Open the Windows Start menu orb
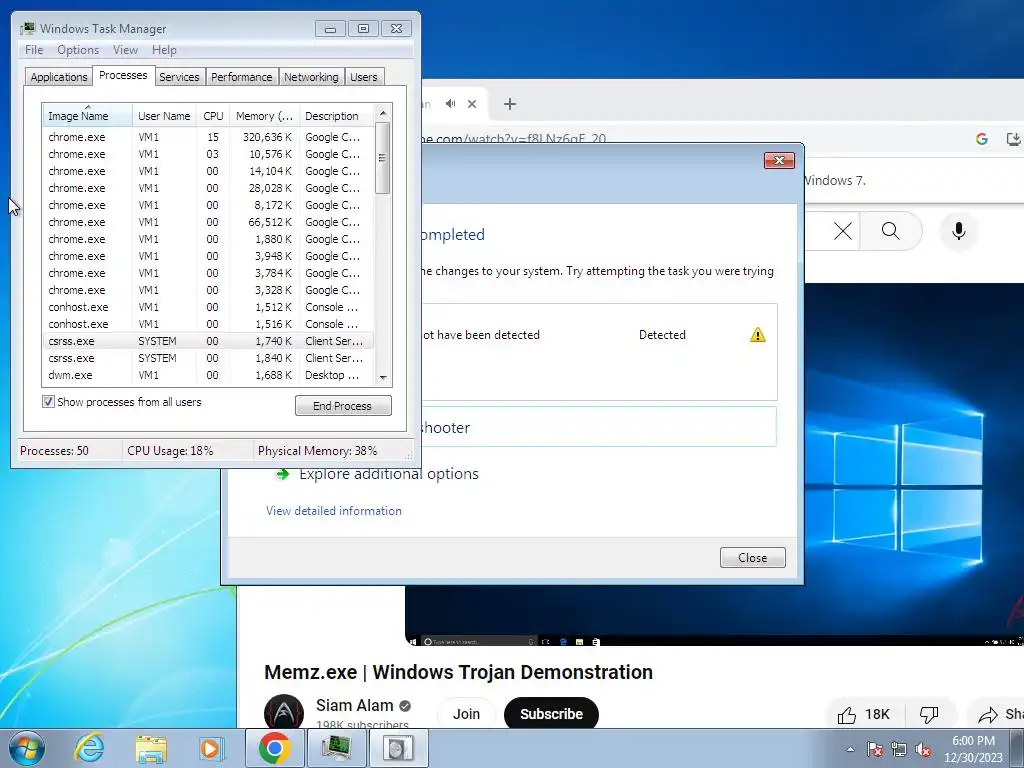This screenshot has width=1024, height=768. [x=27, y=748]
